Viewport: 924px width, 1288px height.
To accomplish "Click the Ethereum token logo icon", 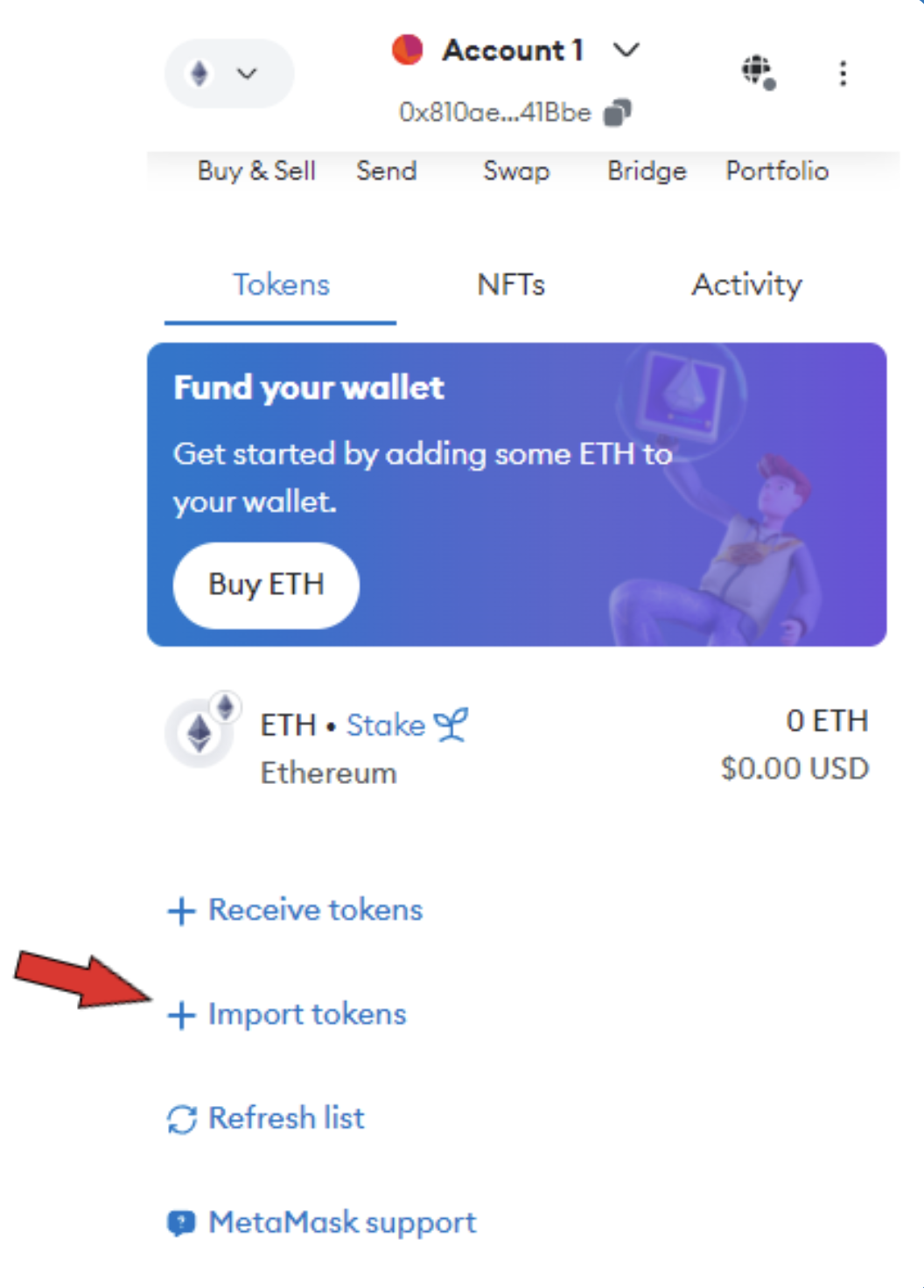I will pos(202,731).
